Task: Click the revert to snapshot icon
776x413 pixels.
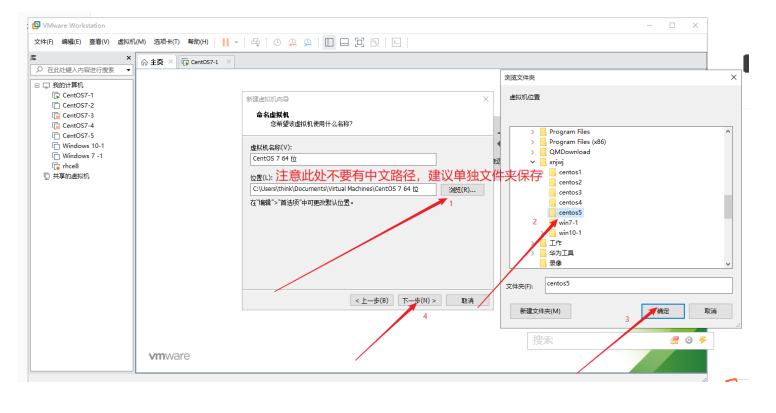Action: point(292,43)
